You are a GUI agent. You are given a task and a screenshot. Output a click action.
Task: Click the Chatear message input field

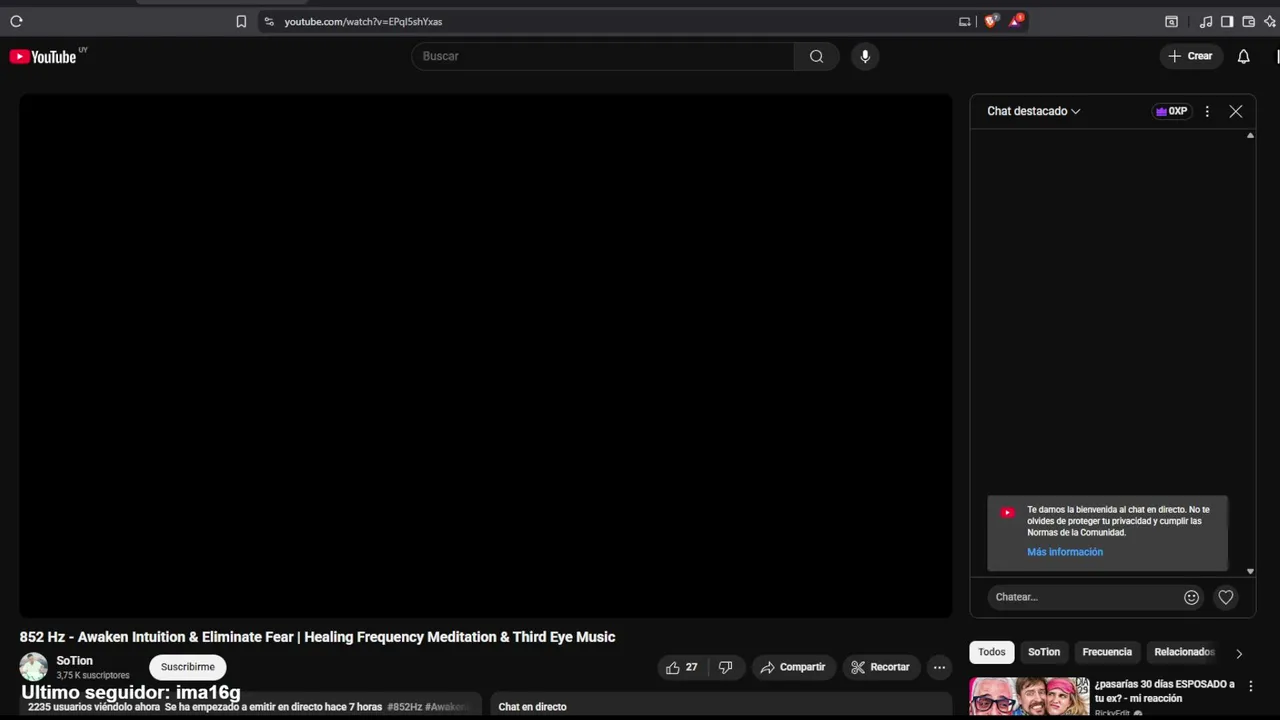coord(1085,597)
